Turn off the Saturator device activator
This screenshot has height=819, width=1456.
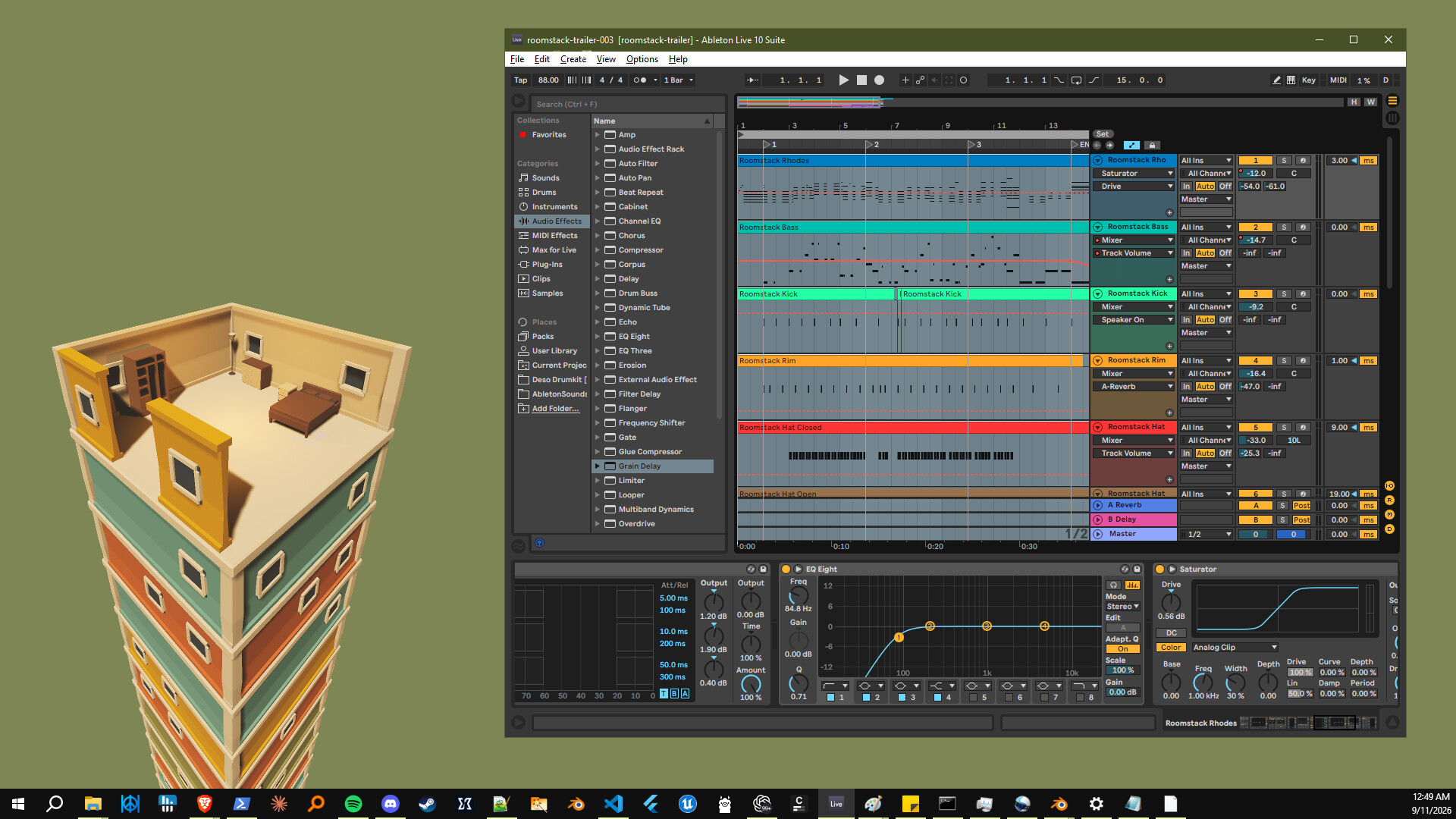tap(1159, 570)
